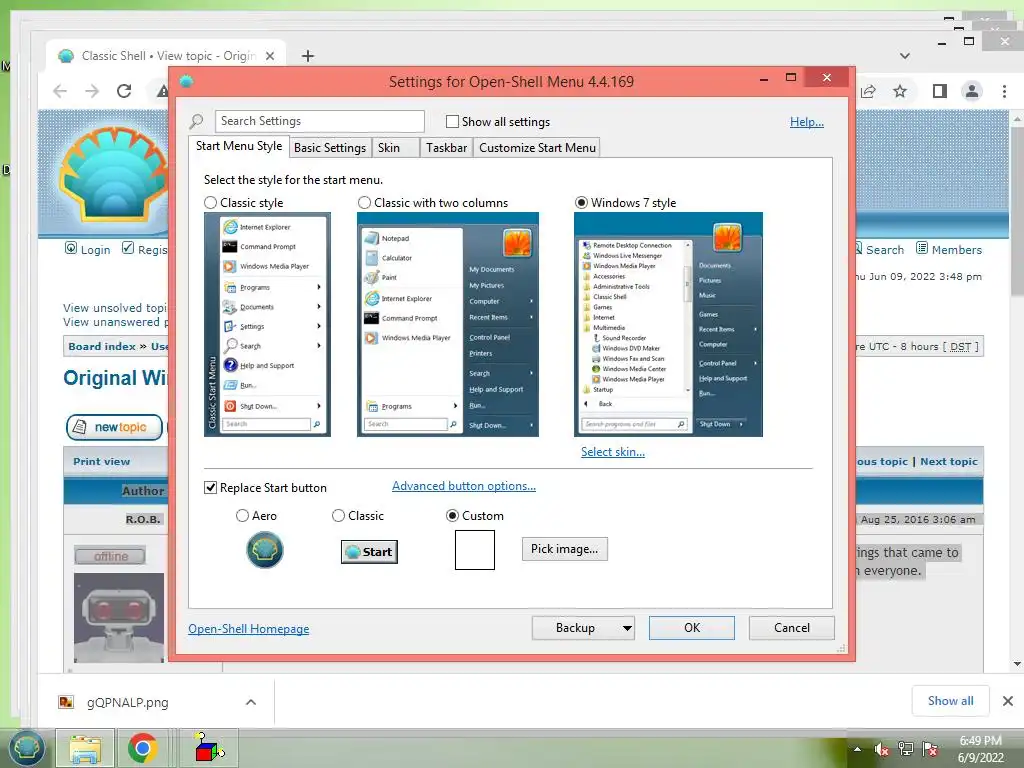
Task: Click the Pick image button
Action: pos(564,549)
